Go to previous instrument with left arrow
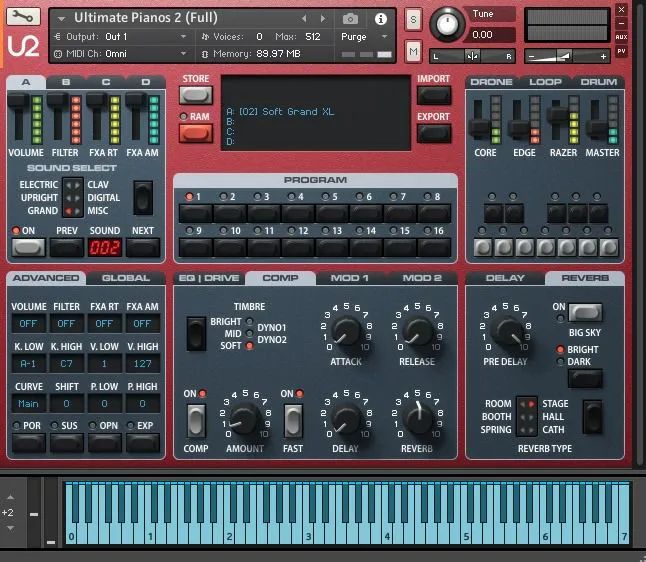 pyautogui.click(x=304, y=19)
